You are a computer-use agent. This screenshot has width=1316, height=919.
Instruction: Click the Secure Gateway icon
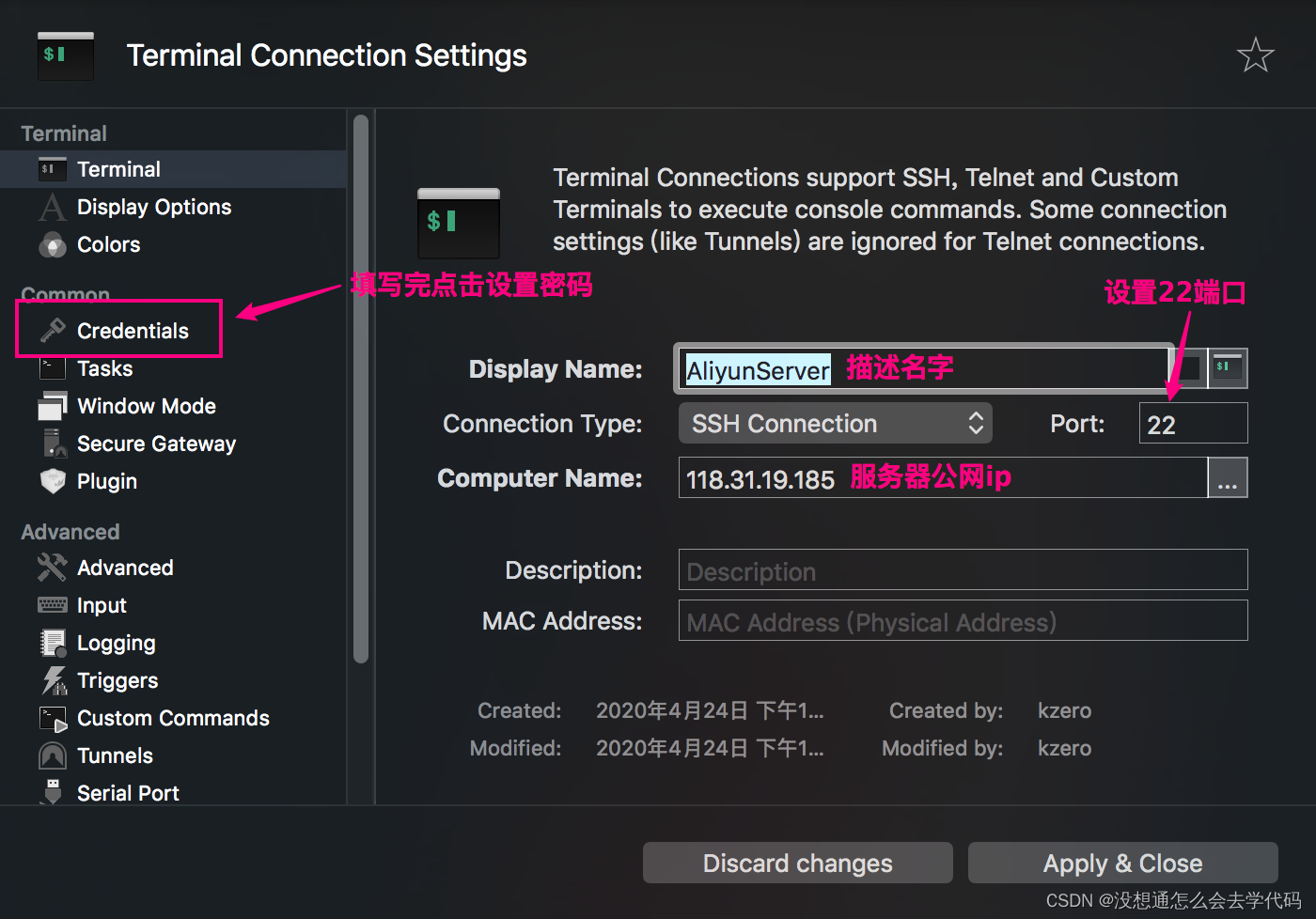click(54, 444)
